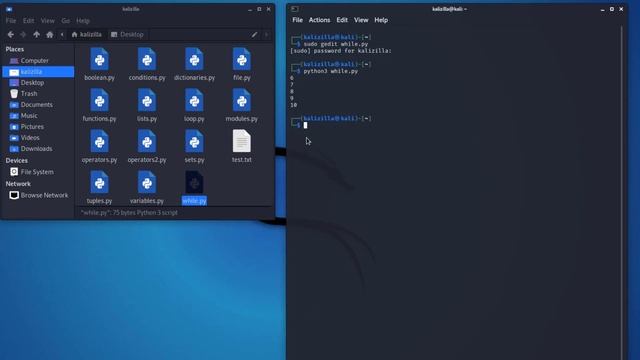Viewport: 640px width, 360px height.
Task: Select tuples.py file icon
Action: [99, 182]
